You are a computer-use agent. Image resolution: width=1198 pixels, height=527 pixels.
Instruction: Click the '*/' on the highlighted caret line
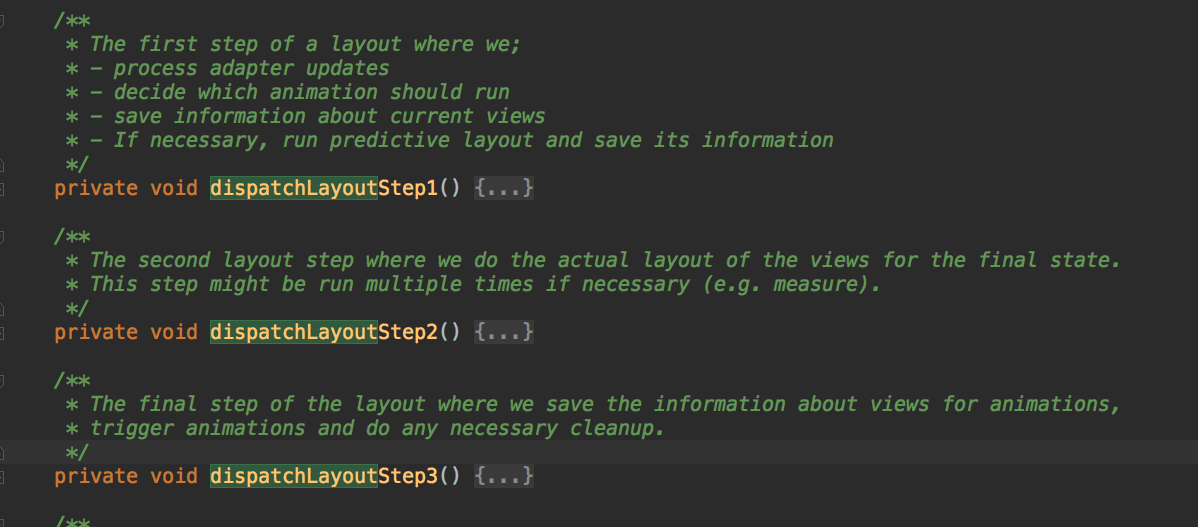[x=78, y=452]
